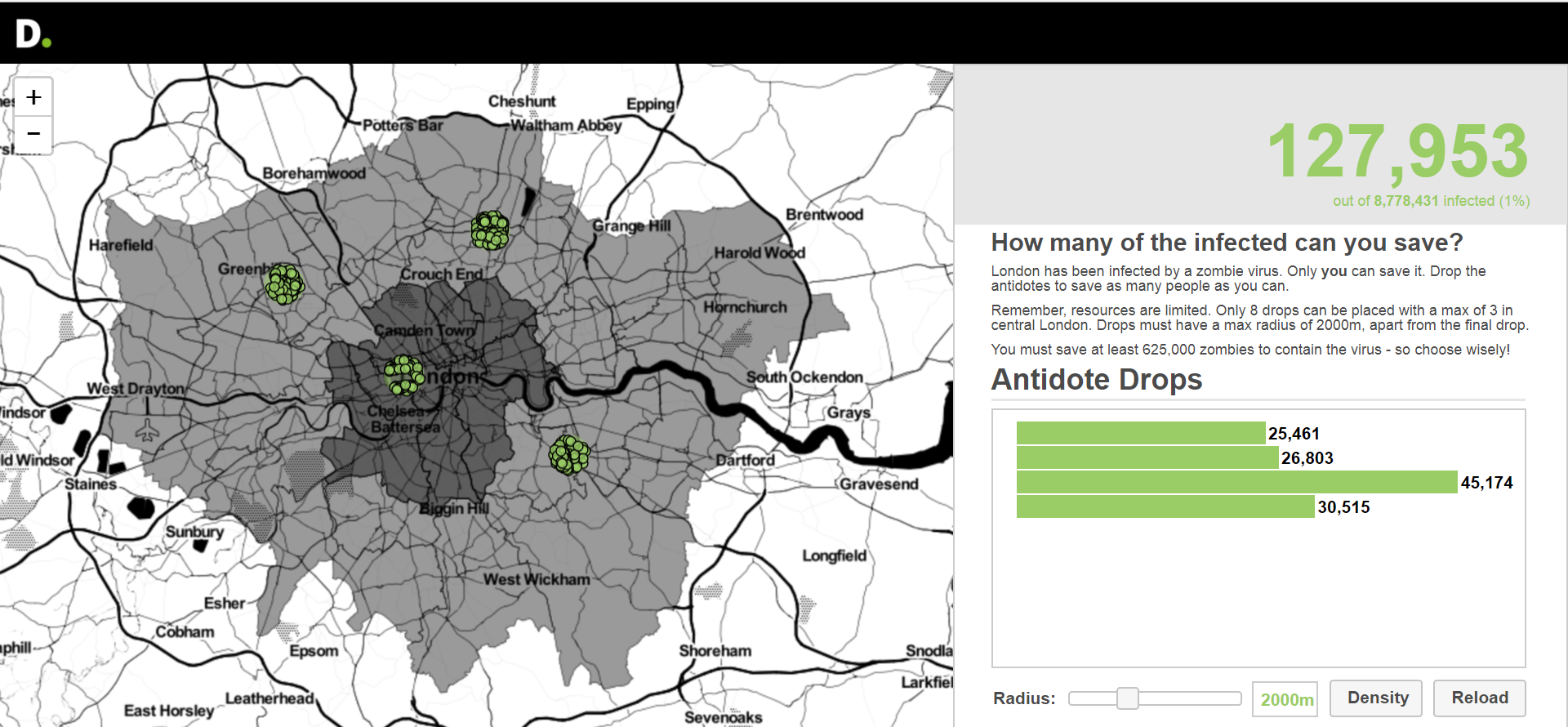Screen dimensions: 1568x727
Task: Click Esher label on map
Action: (225, 604)
